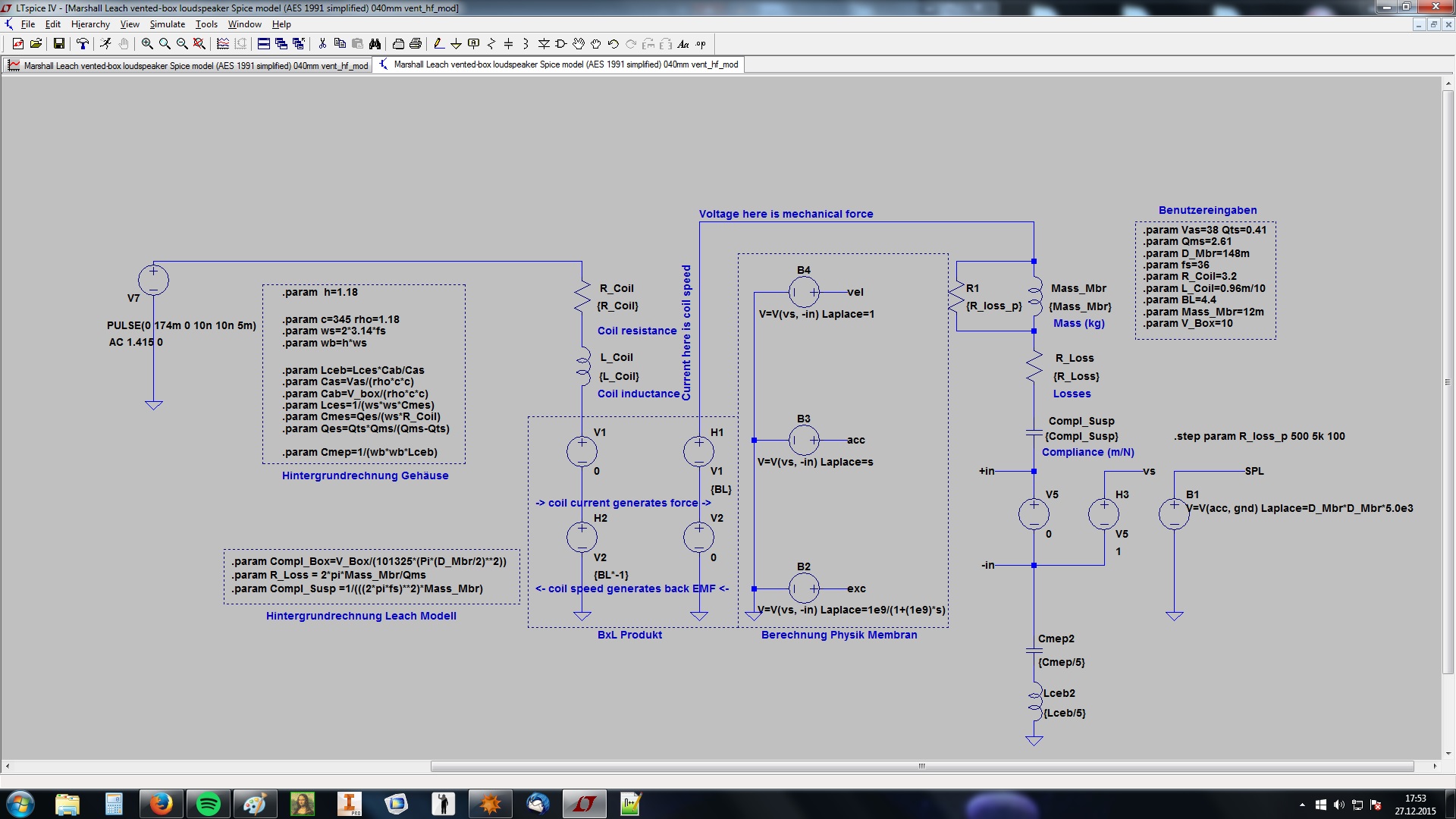Click the Run simulation icon
The image size is (1456, 819).
click(x=105, y=44)
